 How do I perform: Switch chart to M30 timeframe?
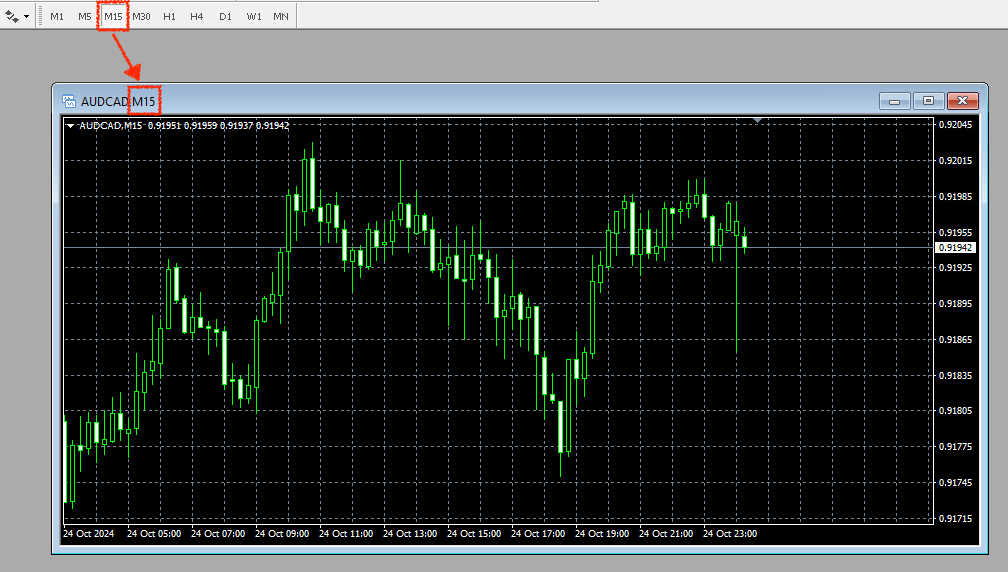(x=141, y=17)
